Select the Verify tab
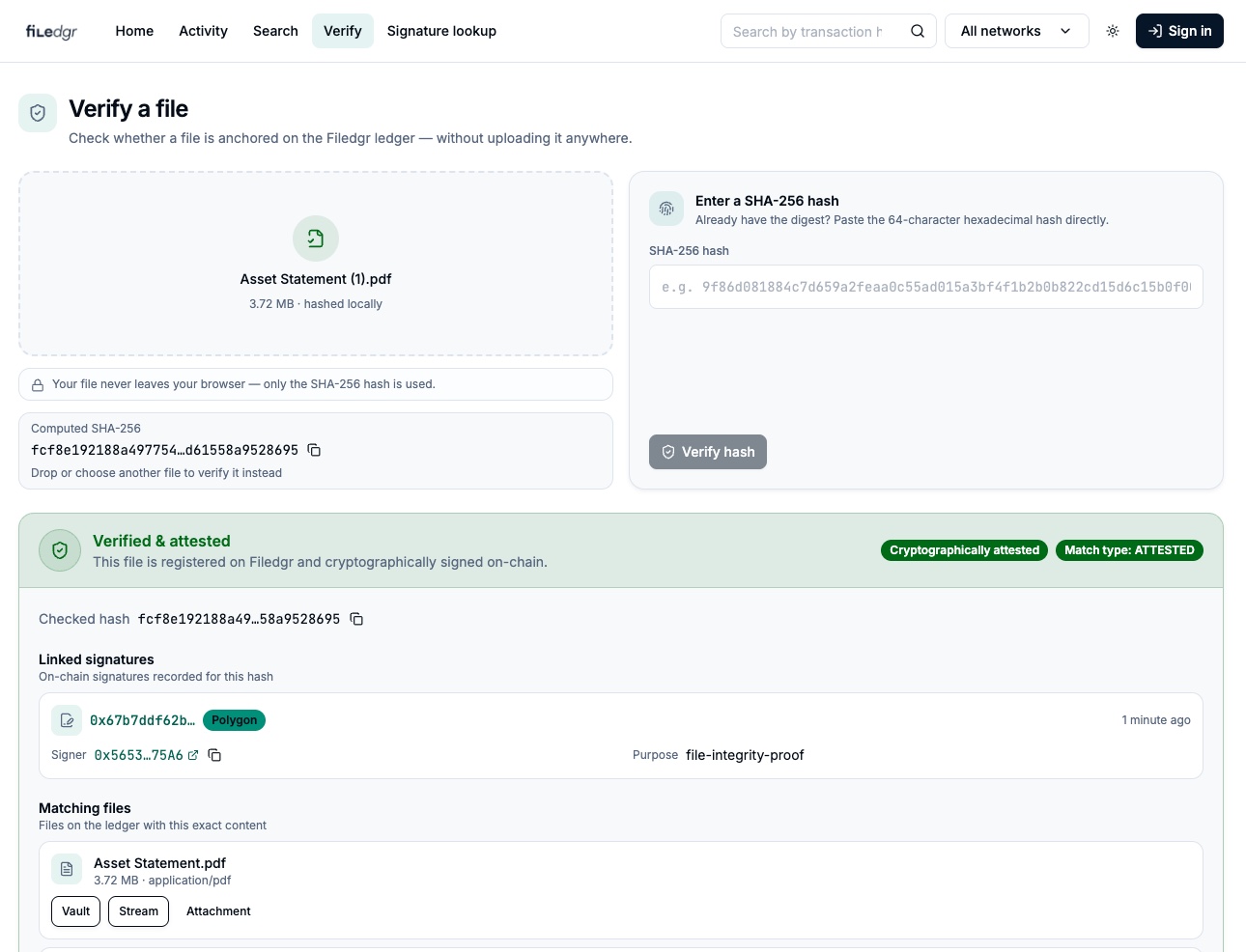Screen dimensions: 1246x952 [x=343, y=31]
